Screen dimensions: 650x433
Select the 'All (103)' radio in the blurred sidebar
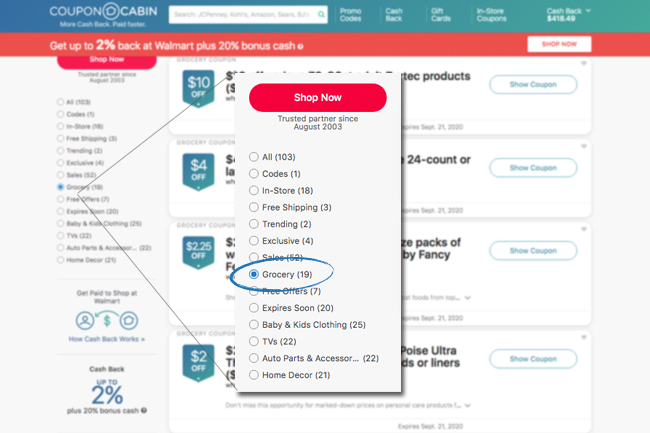(x=61, y=102)
